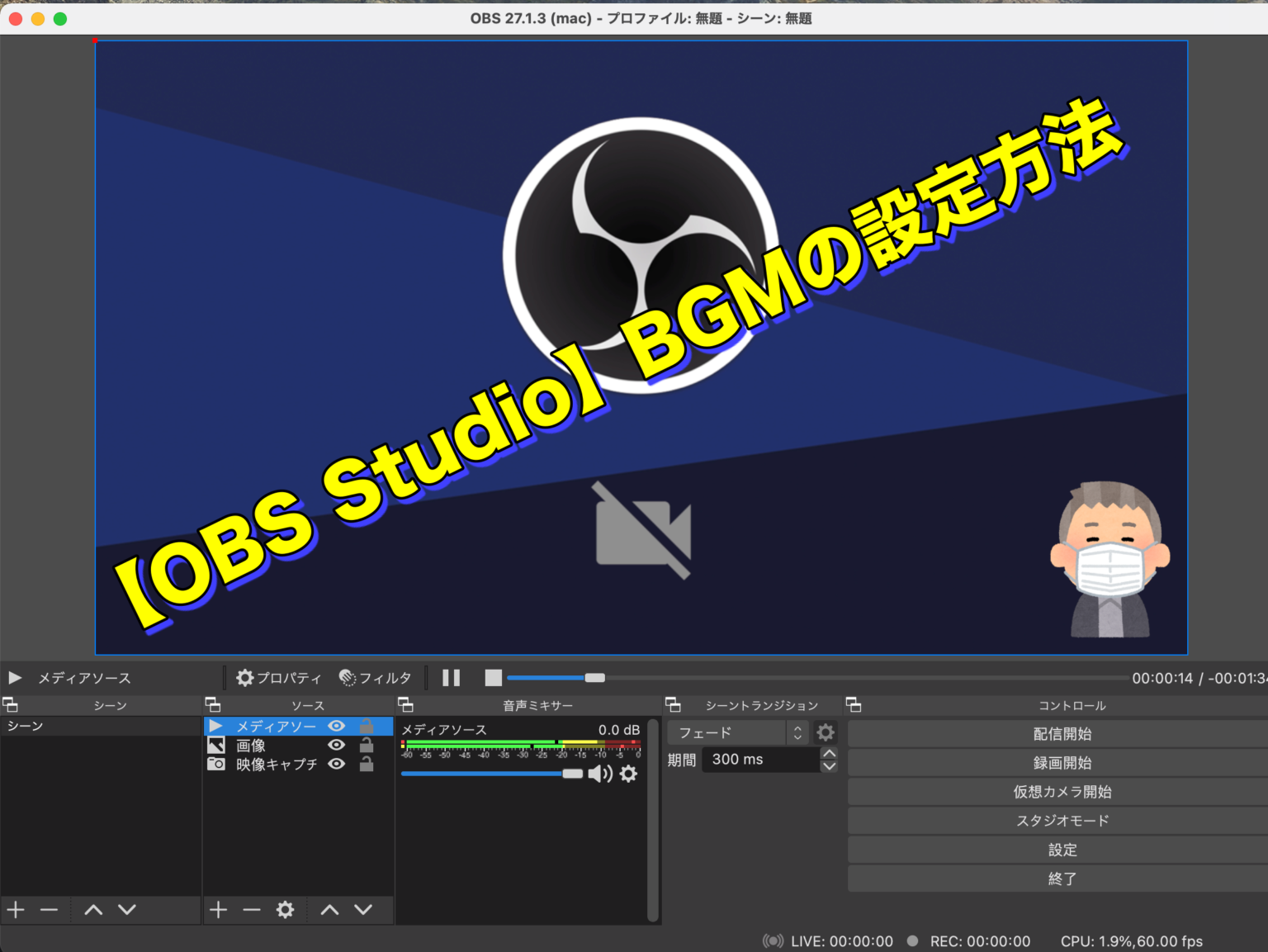Image resolution: width=1268 pixels, height=952 pixels.
Task: Hide the 画像 source
Action: tap(336, 745)
